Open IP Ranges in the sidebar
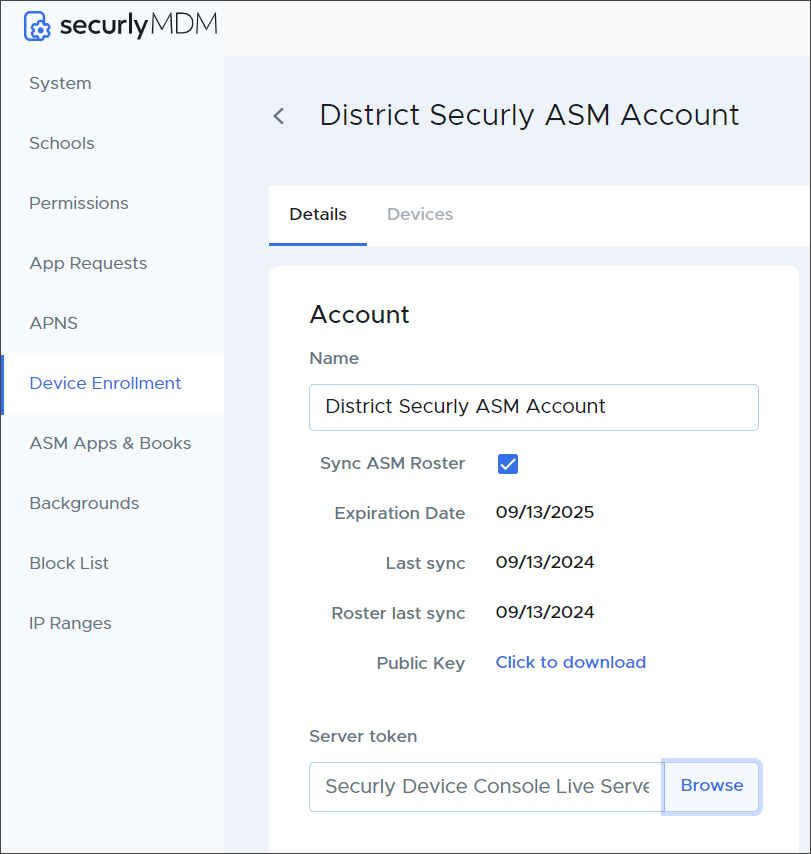 (x=70, y=623)
